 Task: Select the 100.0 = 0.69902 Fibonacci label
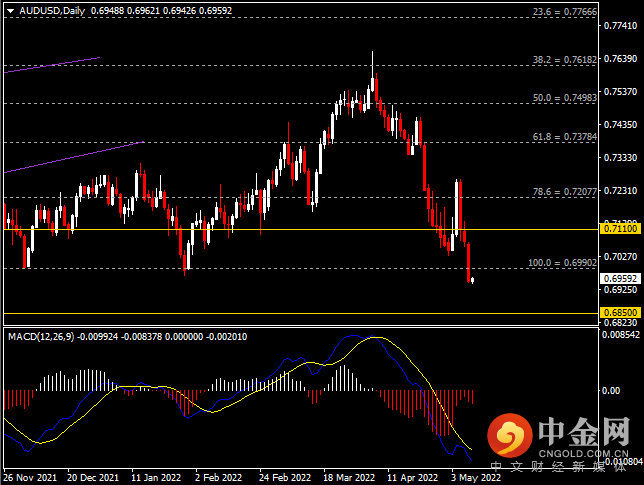561,262
